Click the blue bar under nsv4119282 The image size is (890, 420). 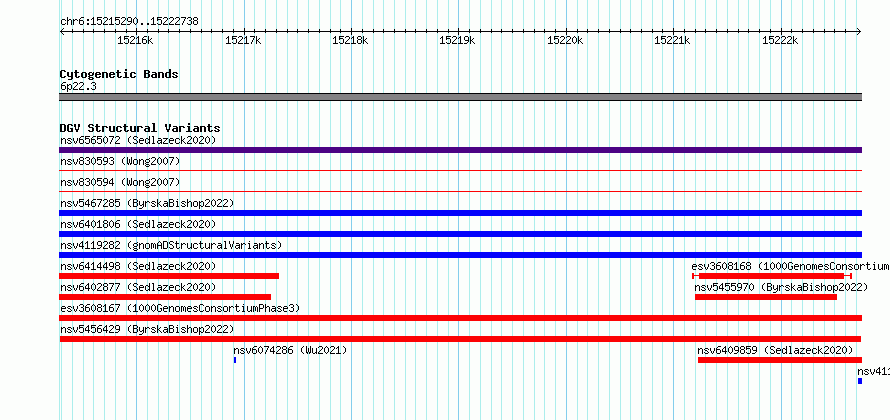460,255
